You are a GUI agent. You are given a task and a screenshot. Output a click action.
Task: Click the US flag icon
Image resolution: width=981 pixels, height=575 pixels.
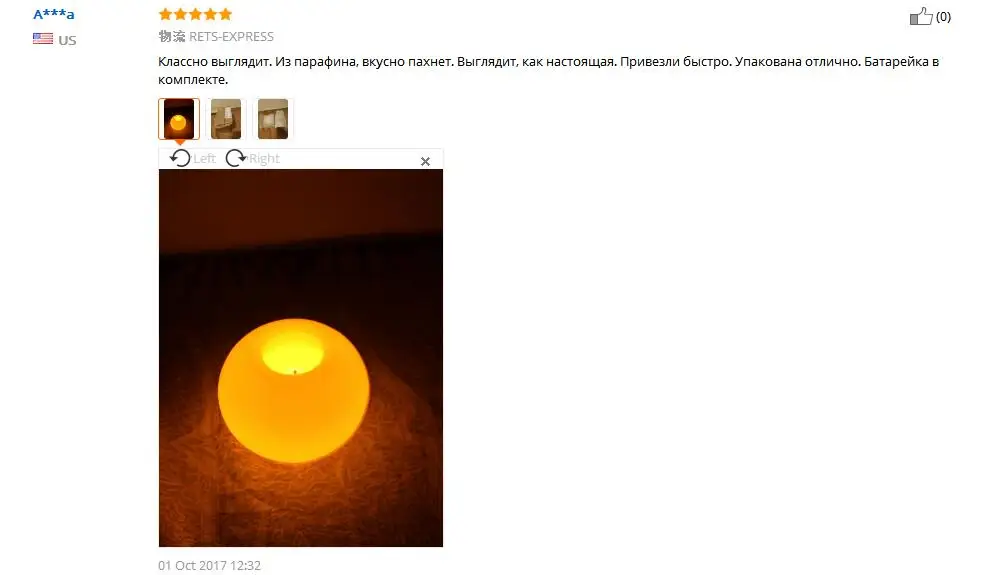pyautogui.click(x=43, y=39)
